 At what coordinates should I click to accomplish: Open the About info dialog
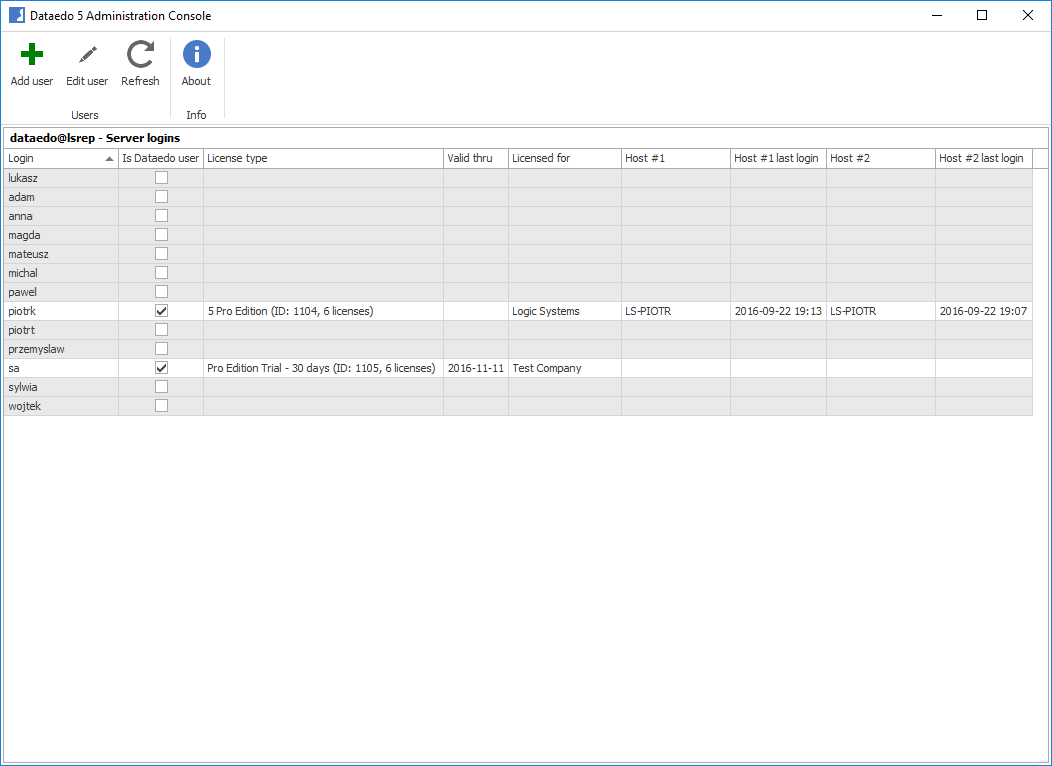point(196,55)
